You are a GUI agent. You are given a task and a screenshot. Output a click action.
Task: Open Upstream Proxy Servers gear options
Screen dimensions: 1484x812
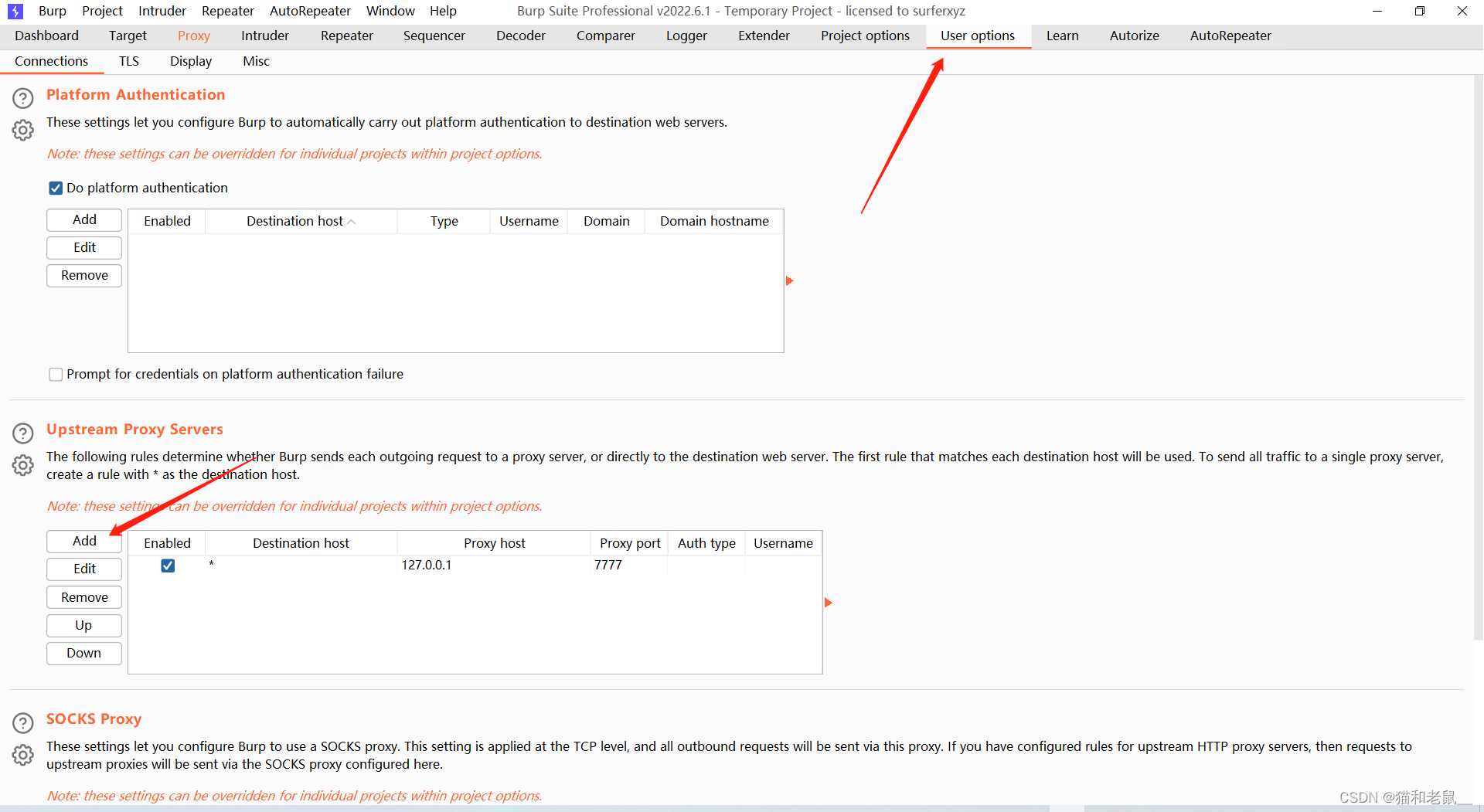[23, 464]
